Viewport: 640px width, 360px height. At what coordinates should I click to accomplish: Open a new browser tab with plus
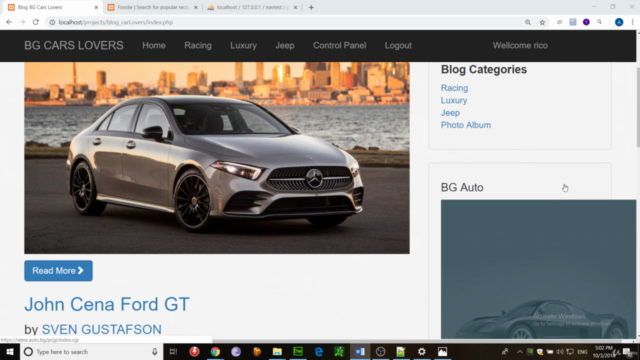tap(311, 7)
